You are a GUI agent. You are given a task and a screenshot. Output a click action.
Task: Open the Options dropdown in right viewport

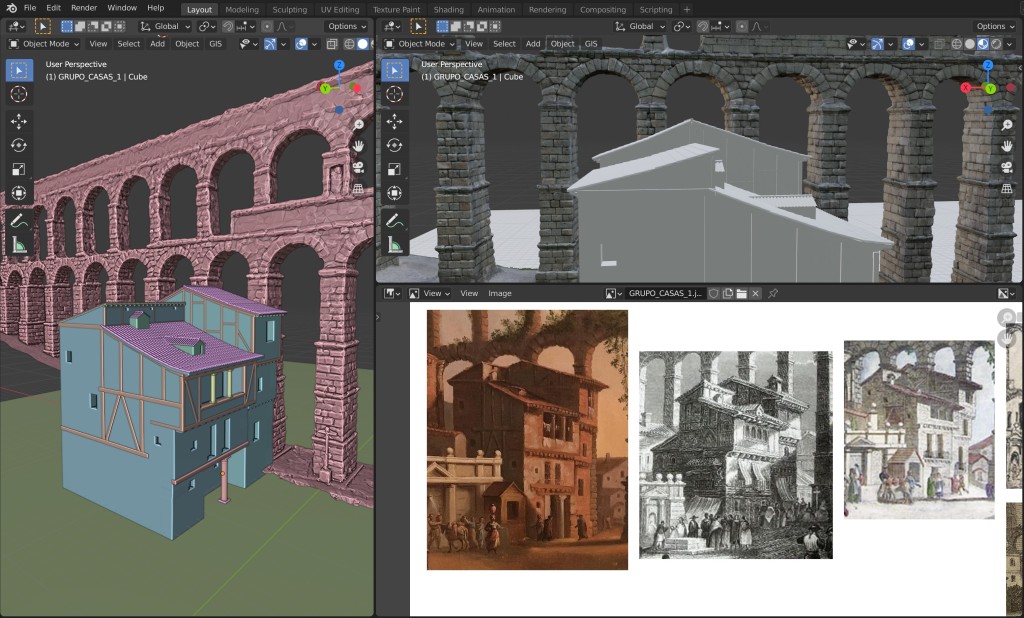(x=995, y=27)
